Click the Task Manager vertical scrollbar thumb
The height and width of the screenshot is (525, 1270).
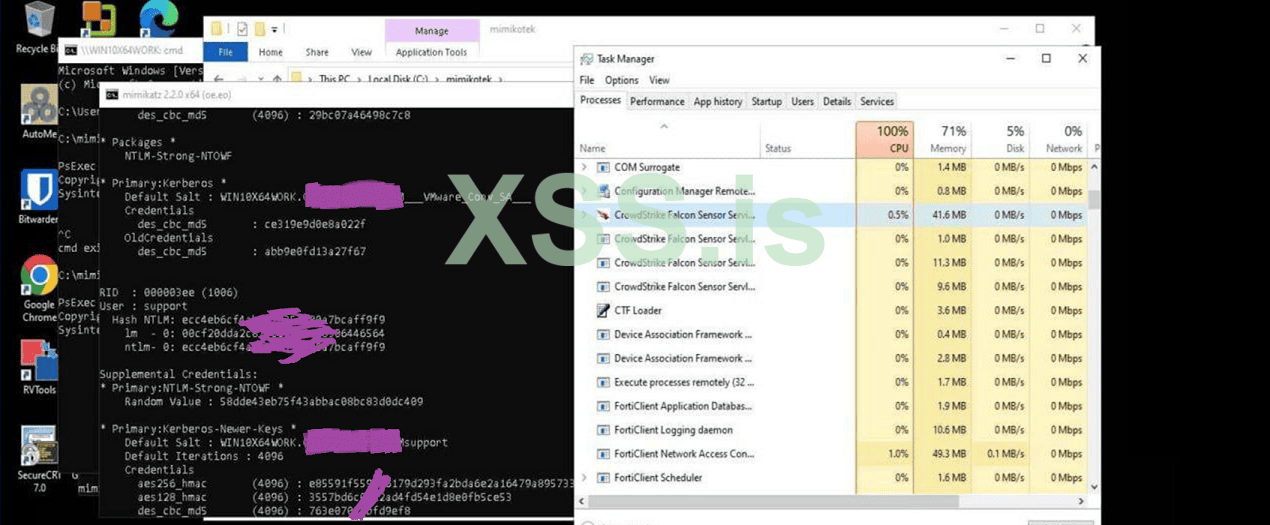(x=1094, y=198)
